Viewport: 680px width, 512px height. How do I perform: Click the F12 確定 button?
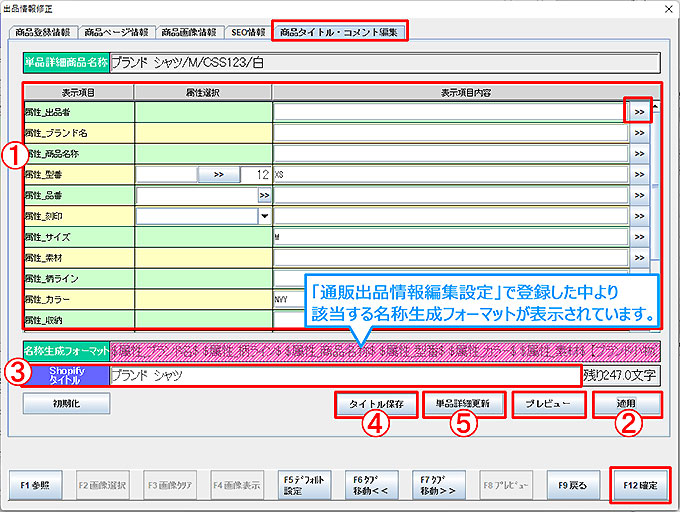(641, 486)
